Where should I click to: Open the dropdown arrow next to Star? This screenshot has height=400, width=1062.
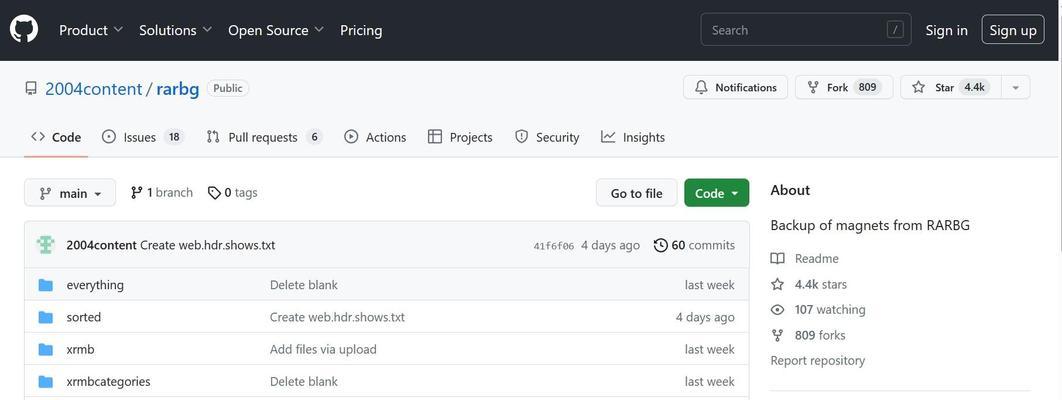(1015, 87)
